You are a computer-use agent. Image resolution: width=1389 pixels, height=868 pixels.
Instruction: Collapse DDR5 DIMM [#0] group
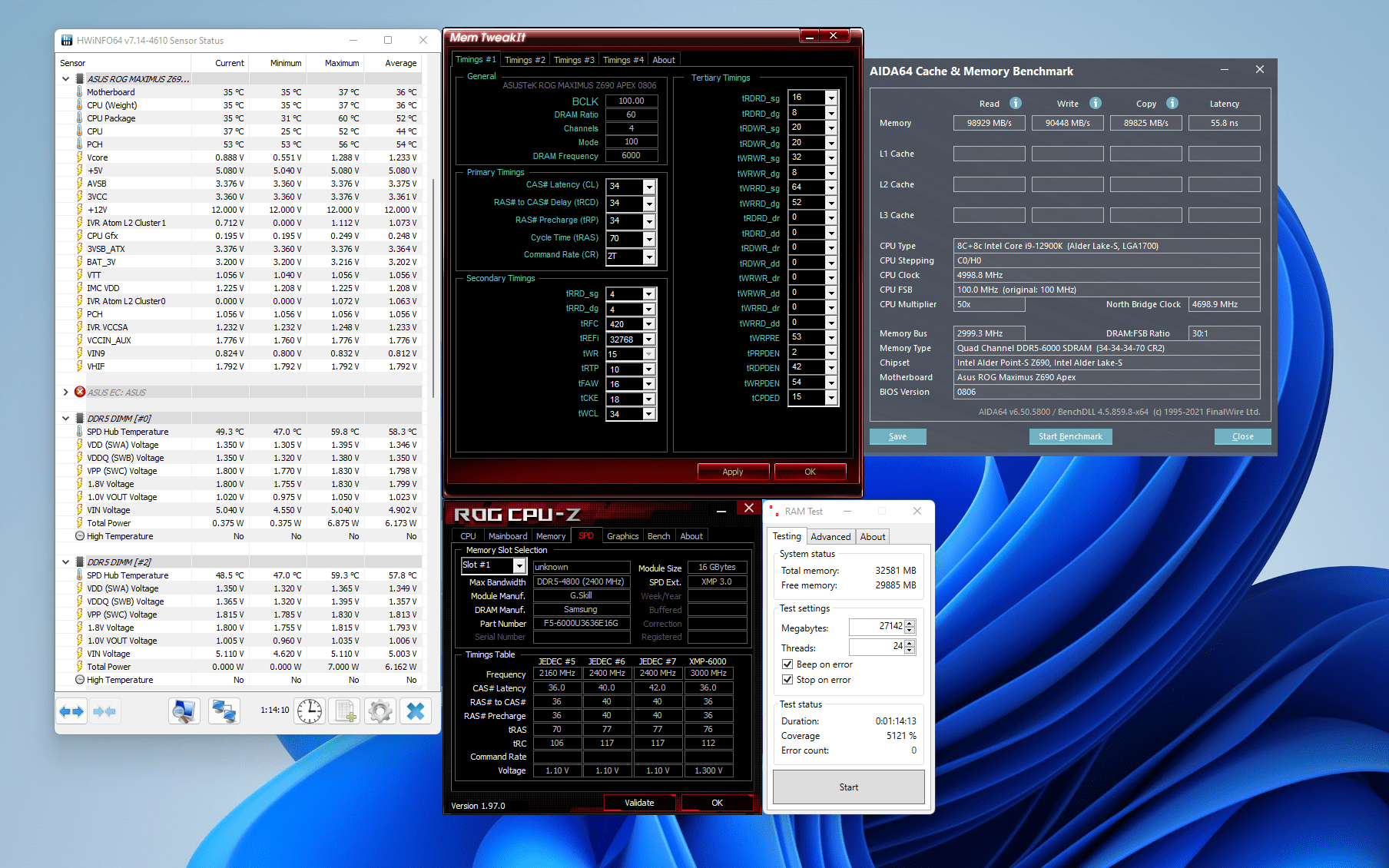click(66, 418)
